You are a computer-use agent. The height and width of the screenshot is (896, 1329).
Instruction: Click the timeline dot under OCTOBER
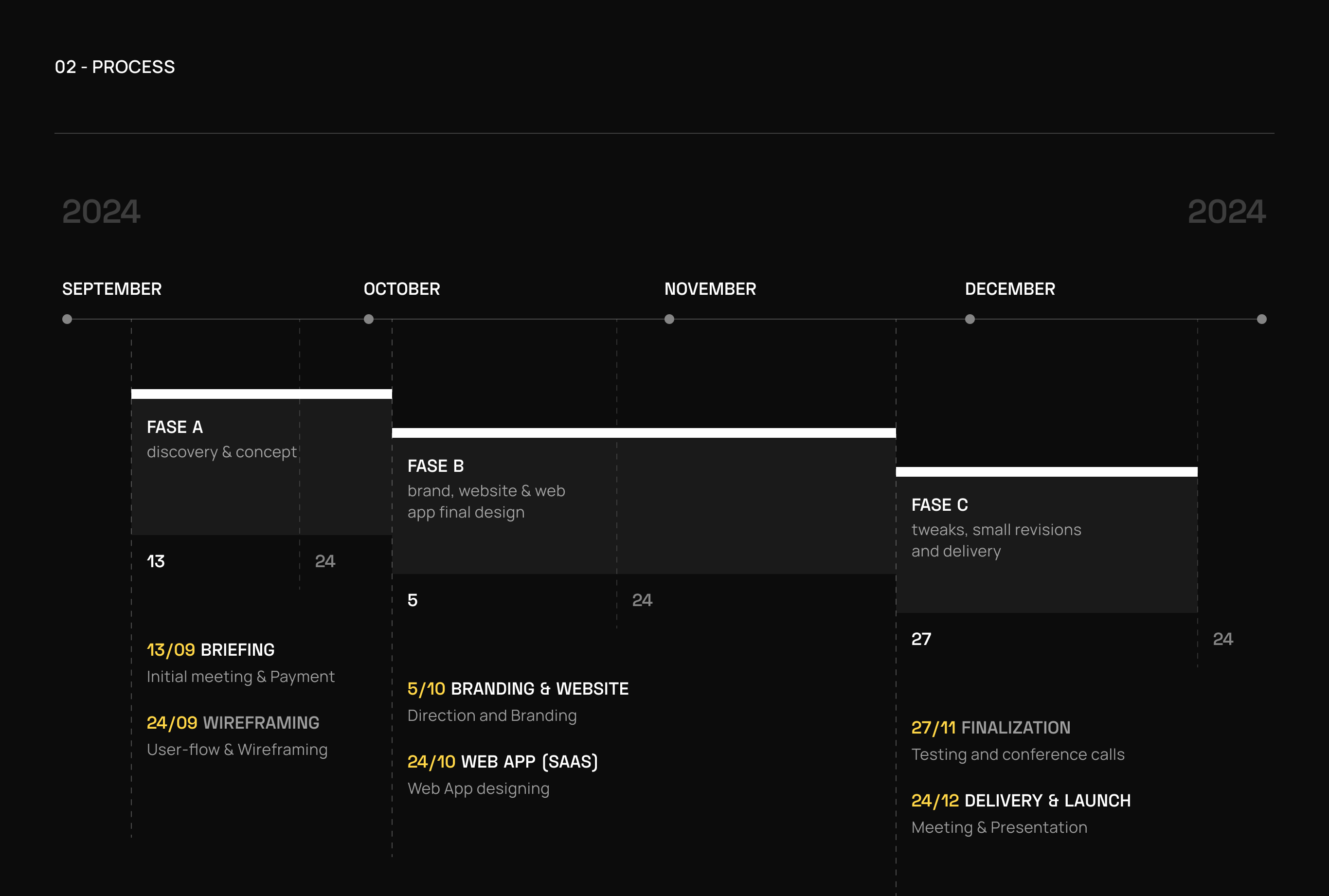coord(369,319)
